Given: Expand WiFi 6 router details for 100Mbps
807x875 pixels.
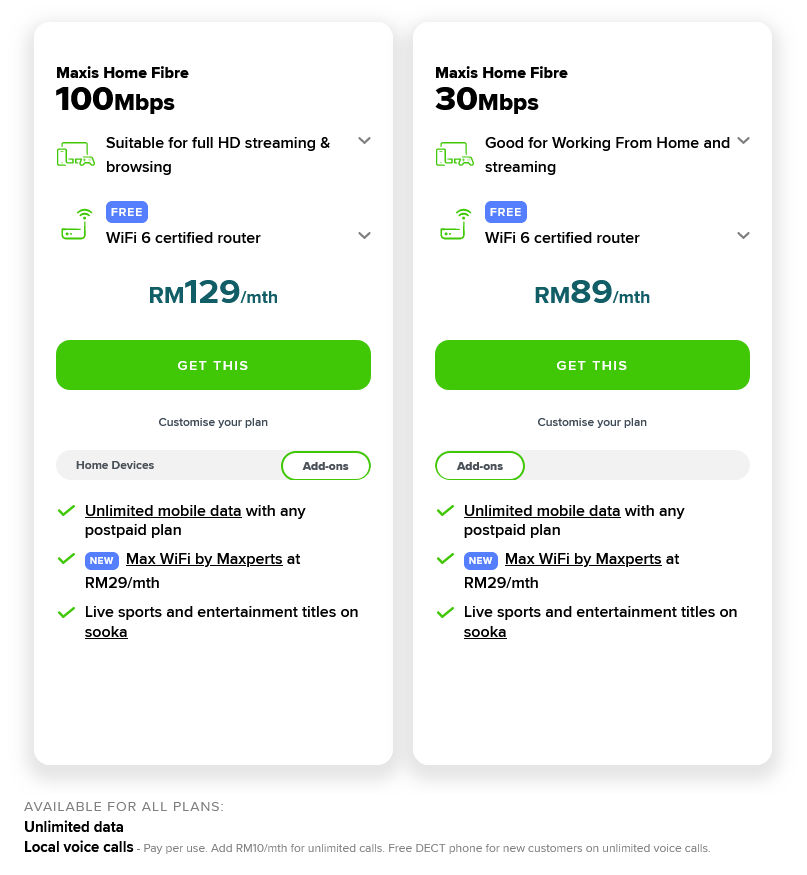Looking at the screenshot, I should coord(364,235).
